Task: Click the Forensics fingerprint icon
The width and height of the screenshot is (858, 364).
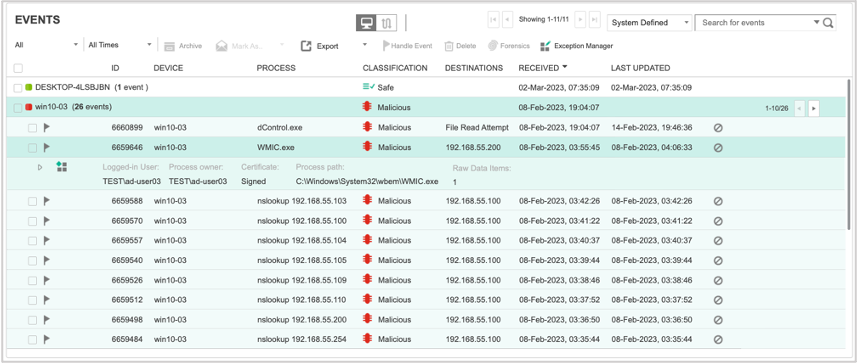Action: (492, 46)
